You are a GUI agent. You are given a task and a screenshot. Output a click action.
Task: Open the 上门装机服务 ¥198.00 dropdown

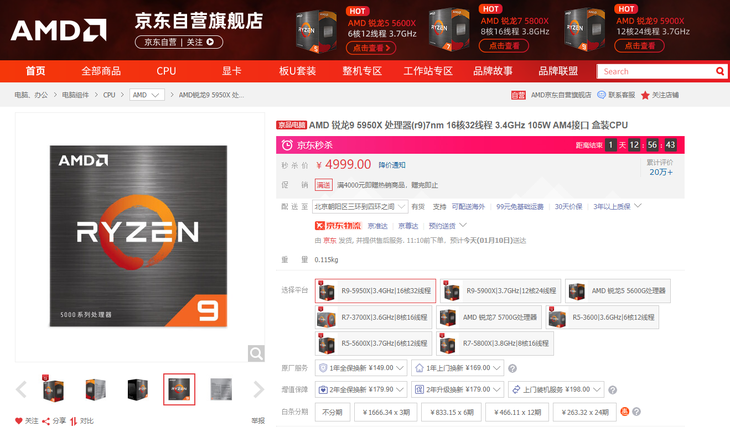point(556,390)
